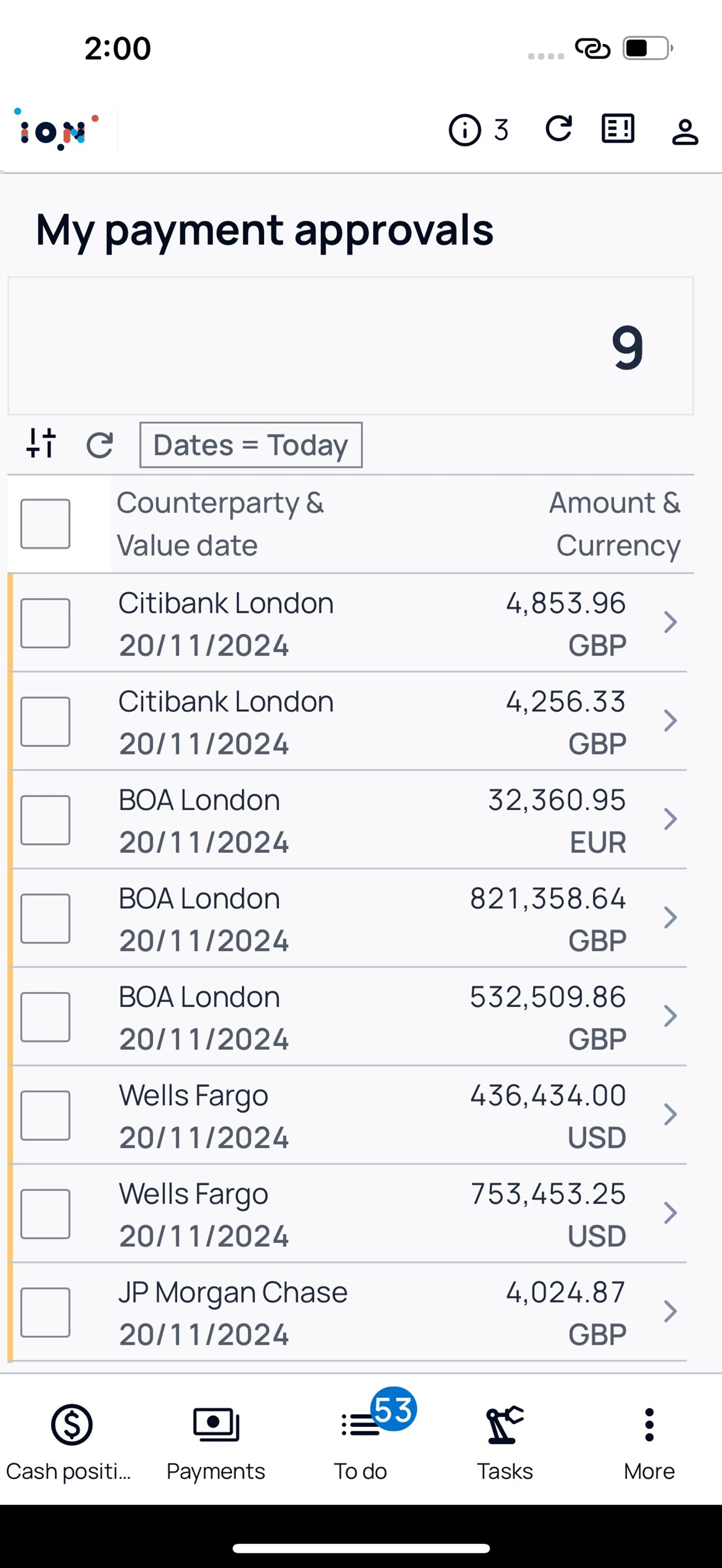Select checkbox for BOA London 32,360.95 EUR
This screenshot has height=1568, width=722.
tap(45, 820)
